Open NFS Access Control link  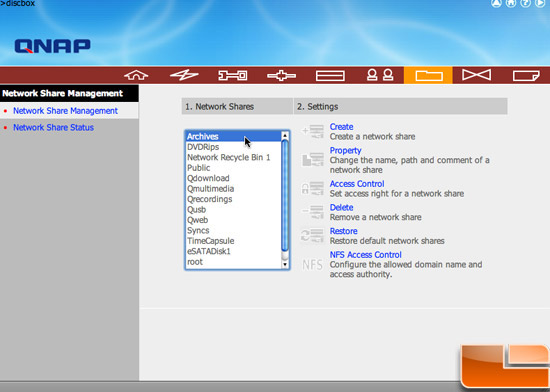tap(365, 255)
